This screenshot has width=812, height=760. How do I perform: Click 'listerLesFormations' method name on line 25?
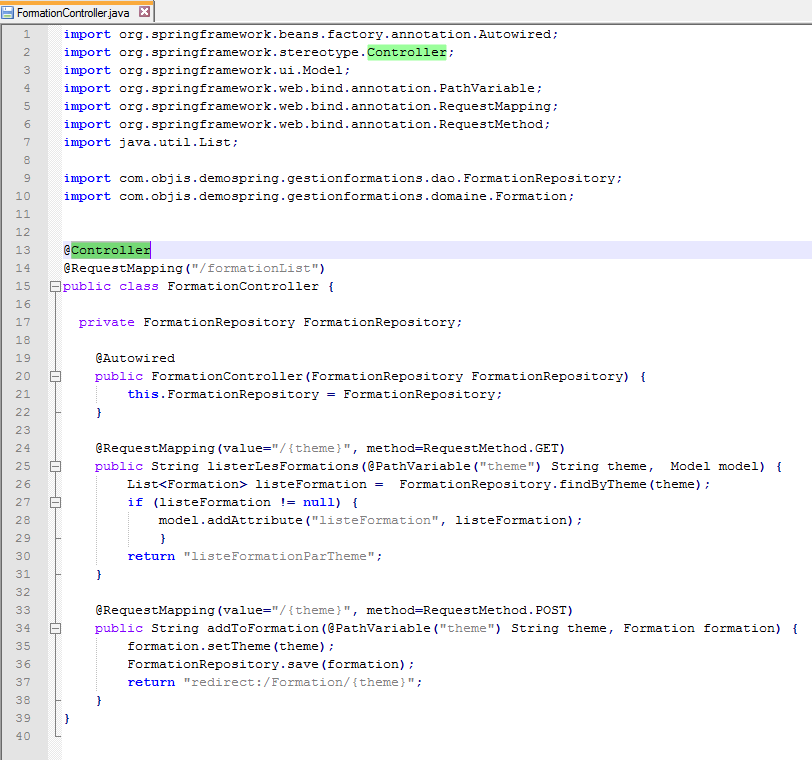click(283, 466)
